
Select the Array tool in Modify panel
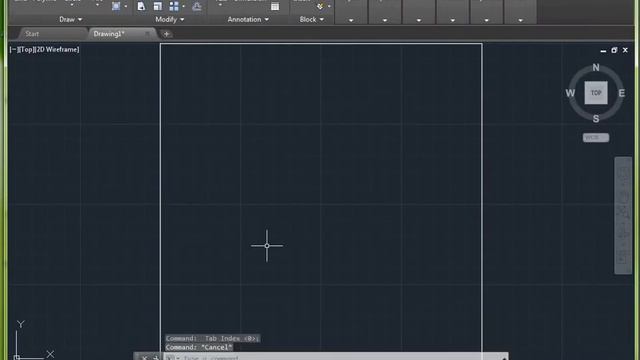pos(174,6)
